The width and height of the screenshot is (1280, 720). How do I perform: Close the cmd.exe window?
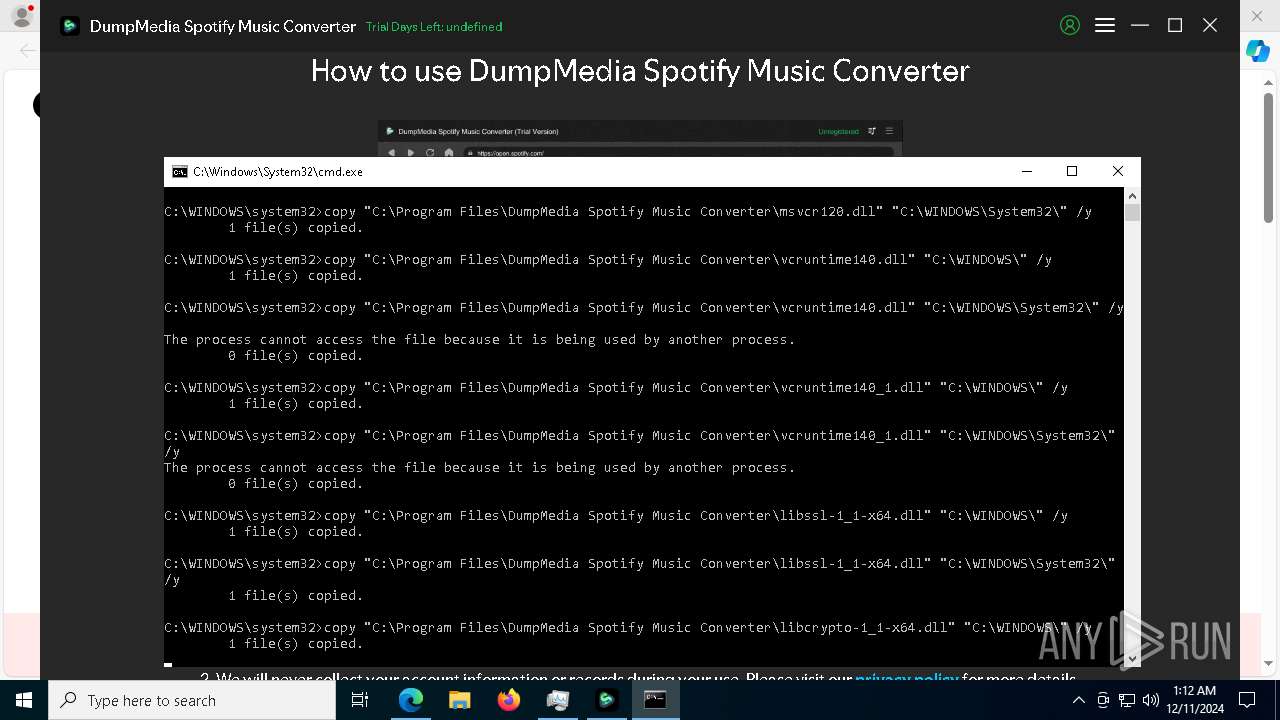coord(1118,172)
